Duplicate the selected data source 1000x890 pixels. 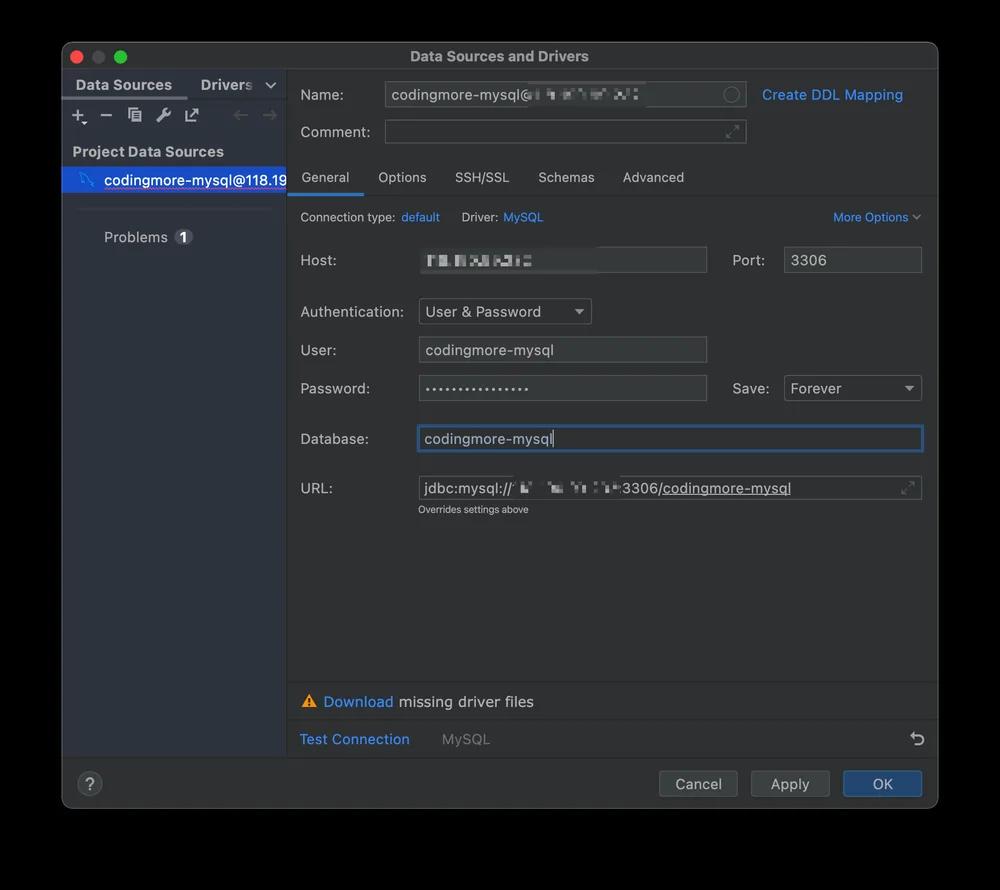click(135, 115)
